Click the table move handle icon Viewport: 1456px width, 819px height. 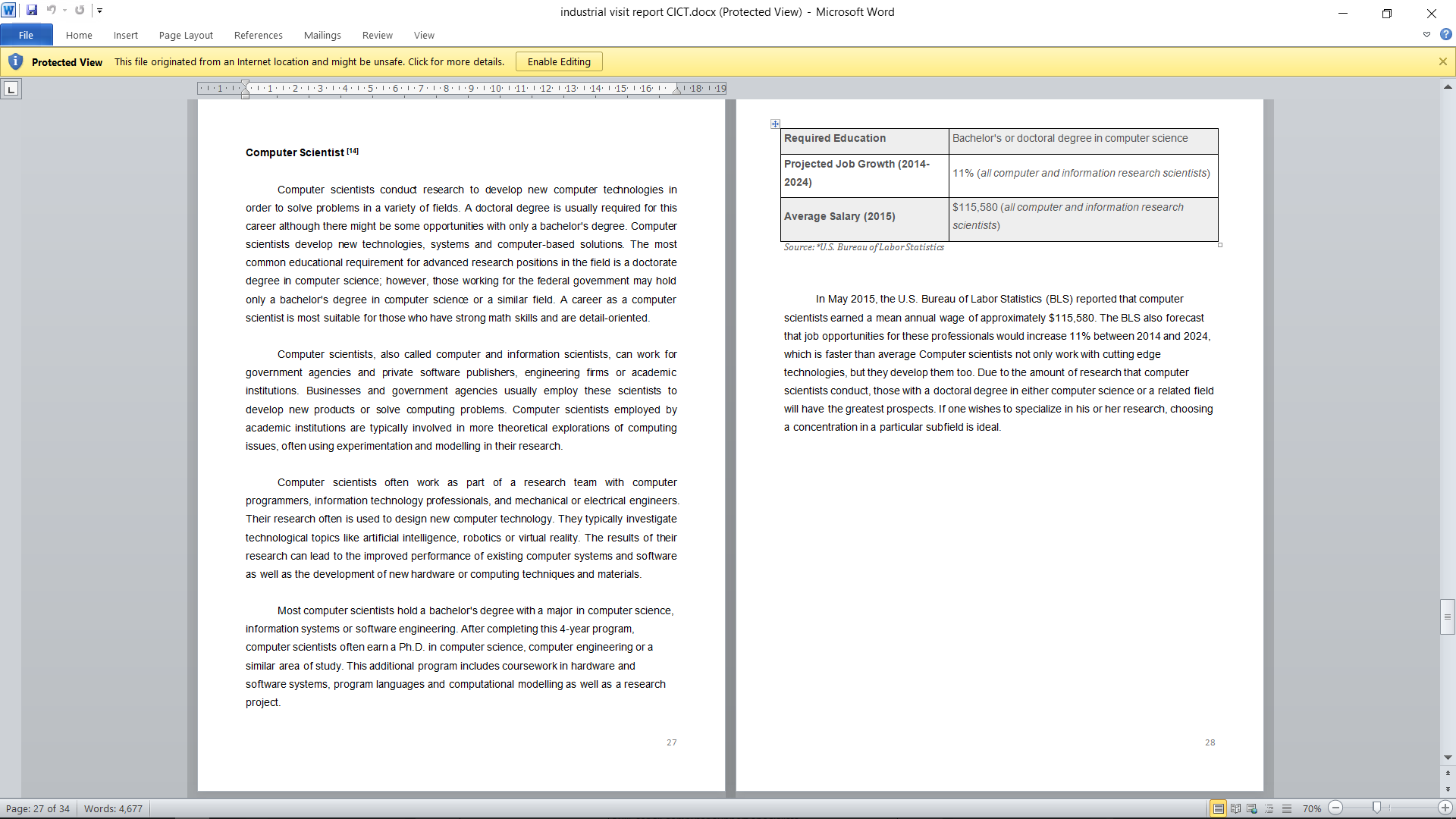tap(775, 124)
